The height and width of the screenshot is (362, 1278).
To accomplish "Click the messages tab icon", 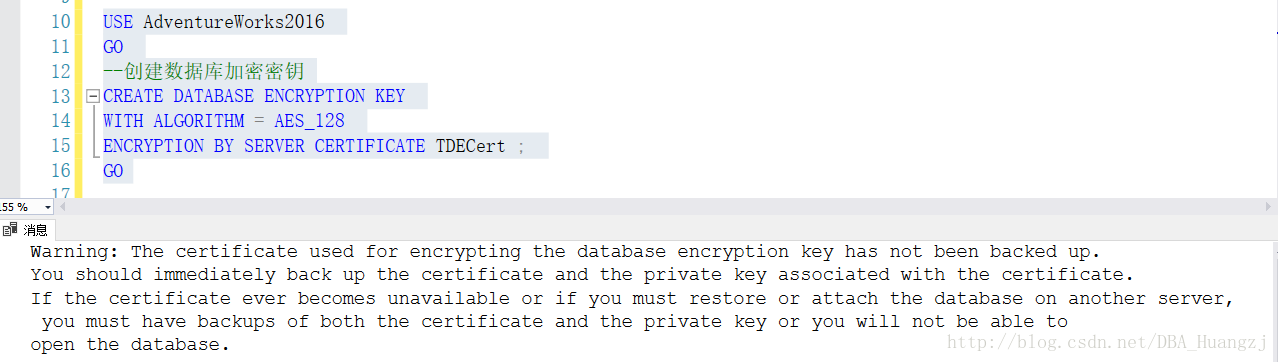I will tap(10, 229).
